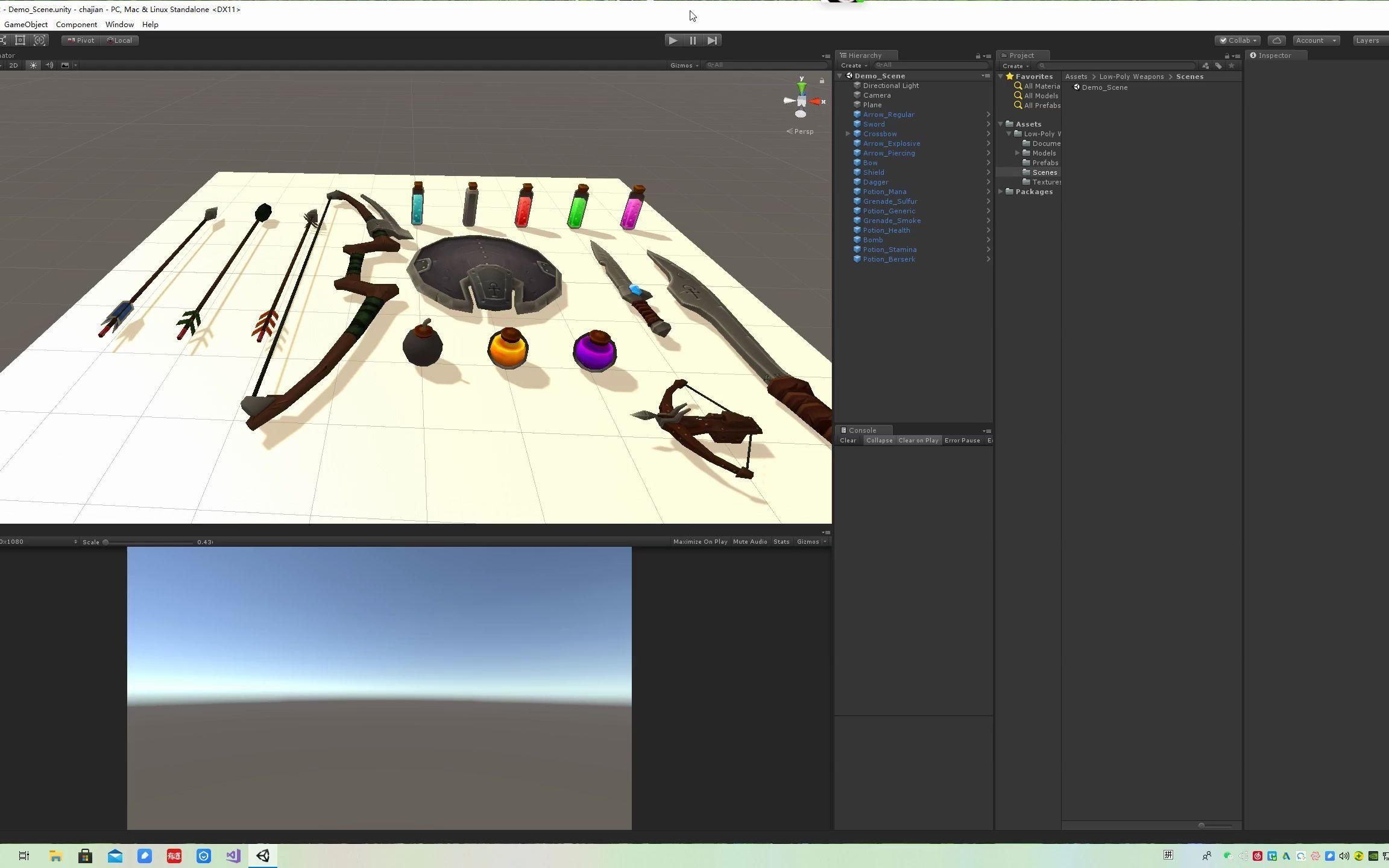The image size is (1389, 868).
Task: Switch to the Console tab
Action: click(863, 430)
